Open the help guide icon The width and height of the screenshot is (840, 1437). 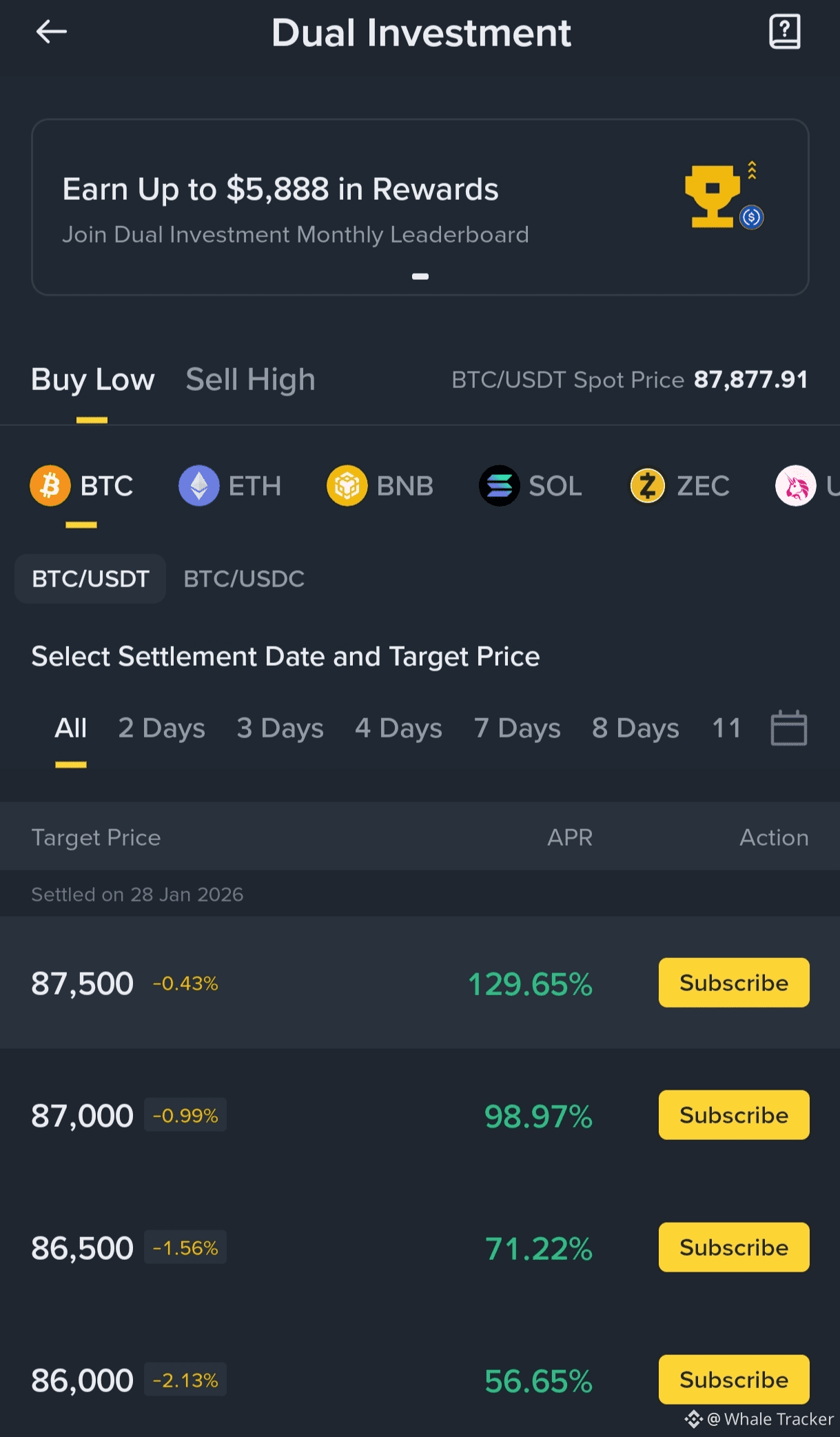[x=784, y=32]
